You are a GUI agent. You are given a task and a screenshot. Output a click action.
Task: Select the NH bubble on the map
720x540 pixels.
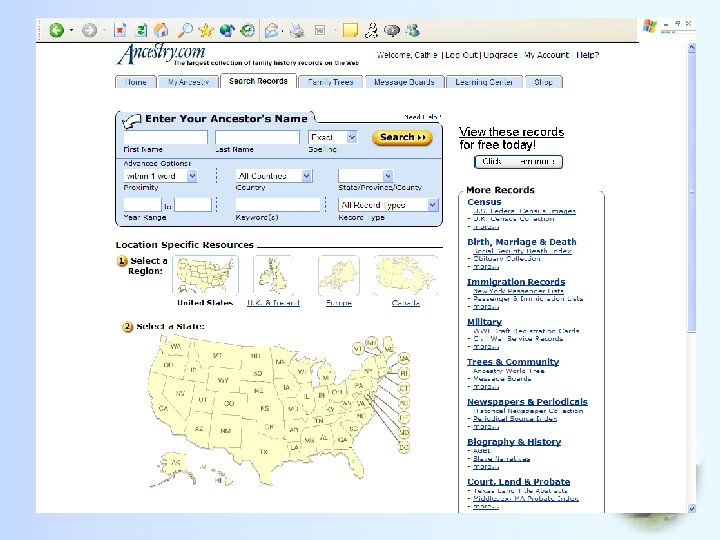371,343
